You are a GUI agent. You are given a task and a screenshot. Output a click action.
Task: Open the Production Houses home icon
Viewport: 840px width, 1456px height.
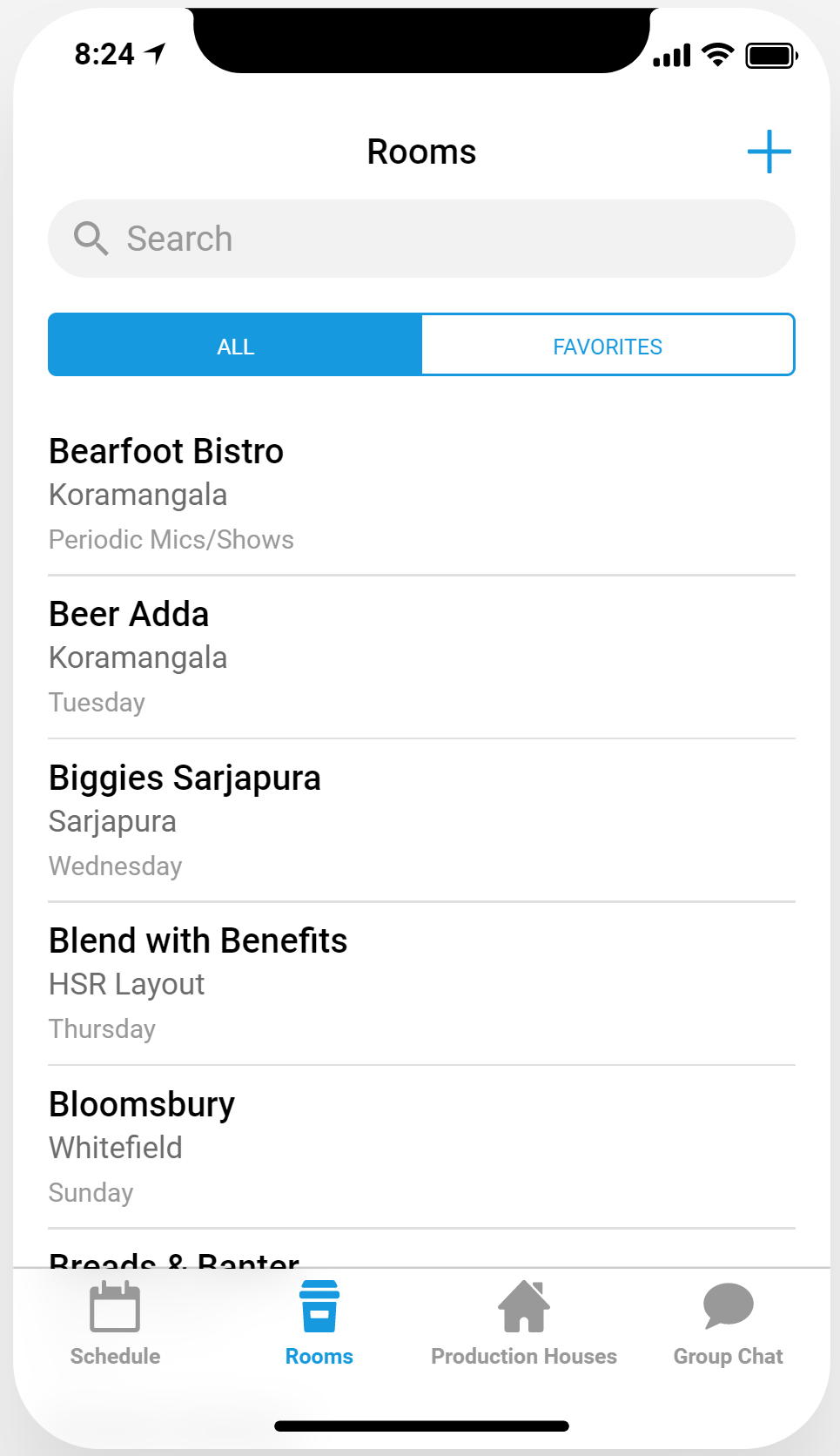[524, 1306]
